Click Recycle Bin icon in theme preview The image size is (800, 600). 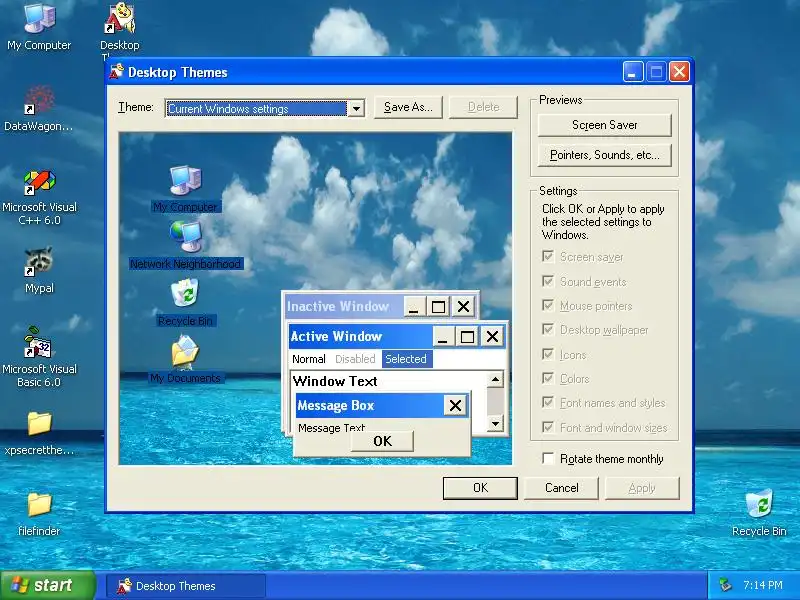point(185,293)
